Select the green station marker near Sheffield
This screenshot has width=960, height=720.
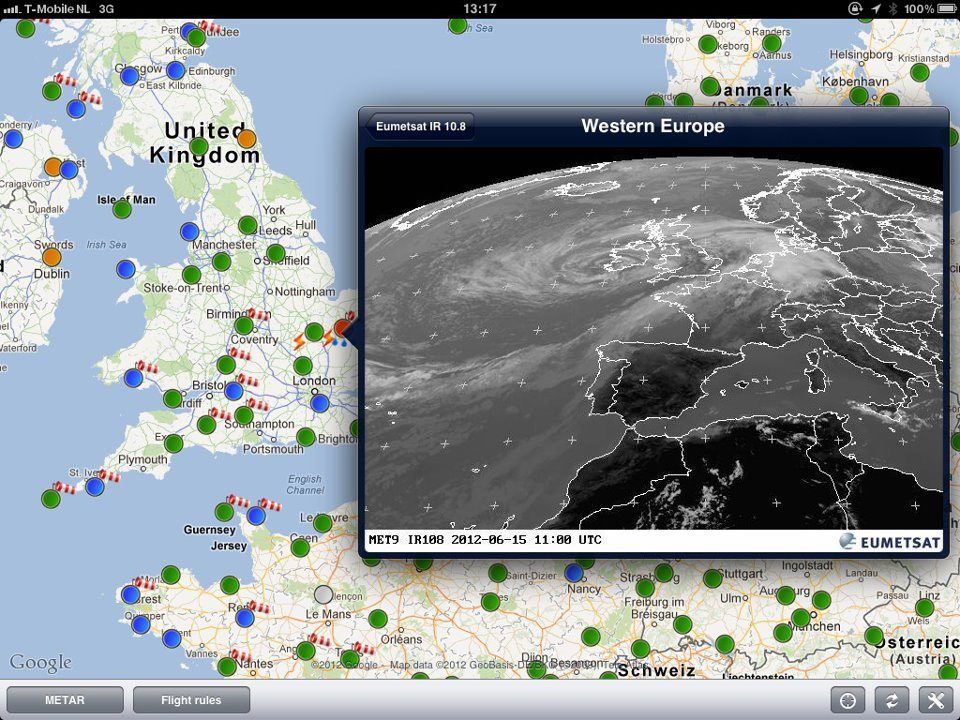(276, 253)
